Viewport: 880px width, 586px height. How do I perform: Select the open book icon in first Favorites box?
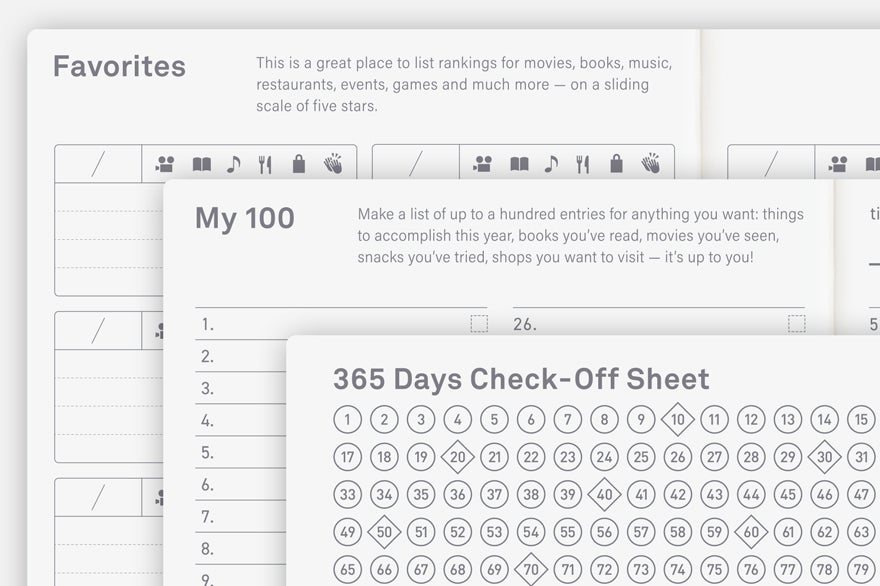point(201,164)
